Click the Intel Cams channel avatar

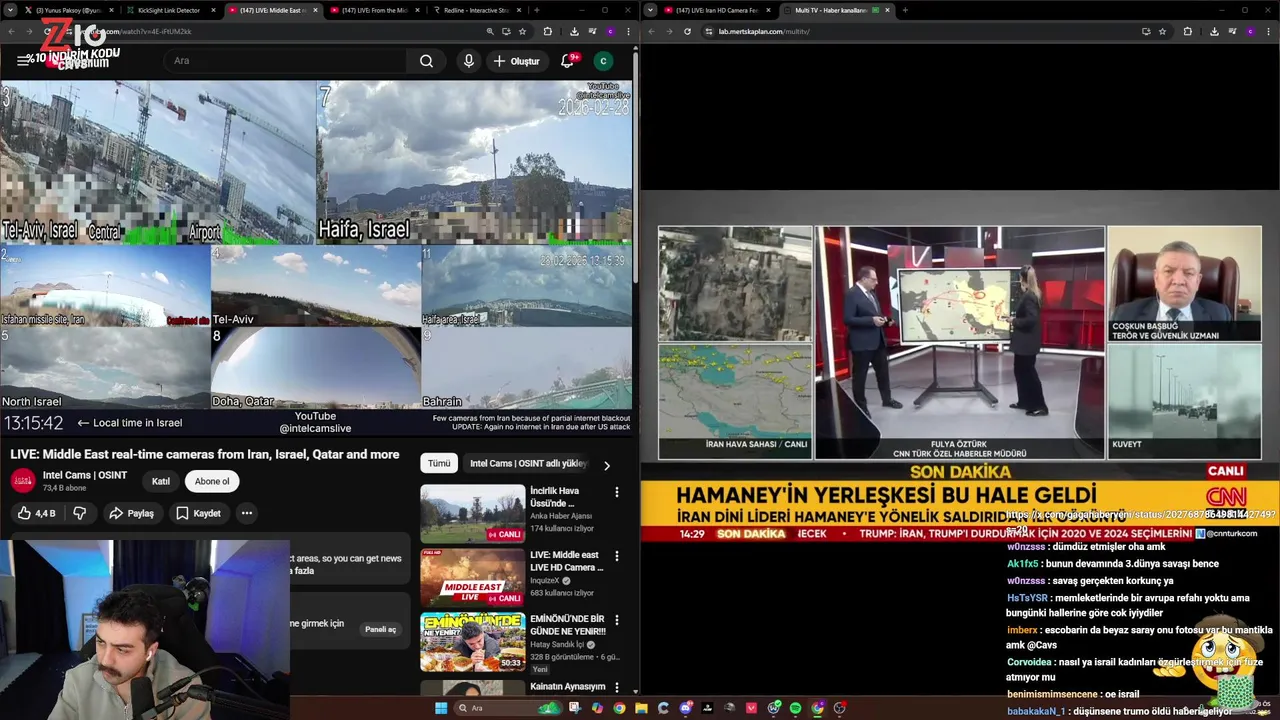(x=22, y=481)
